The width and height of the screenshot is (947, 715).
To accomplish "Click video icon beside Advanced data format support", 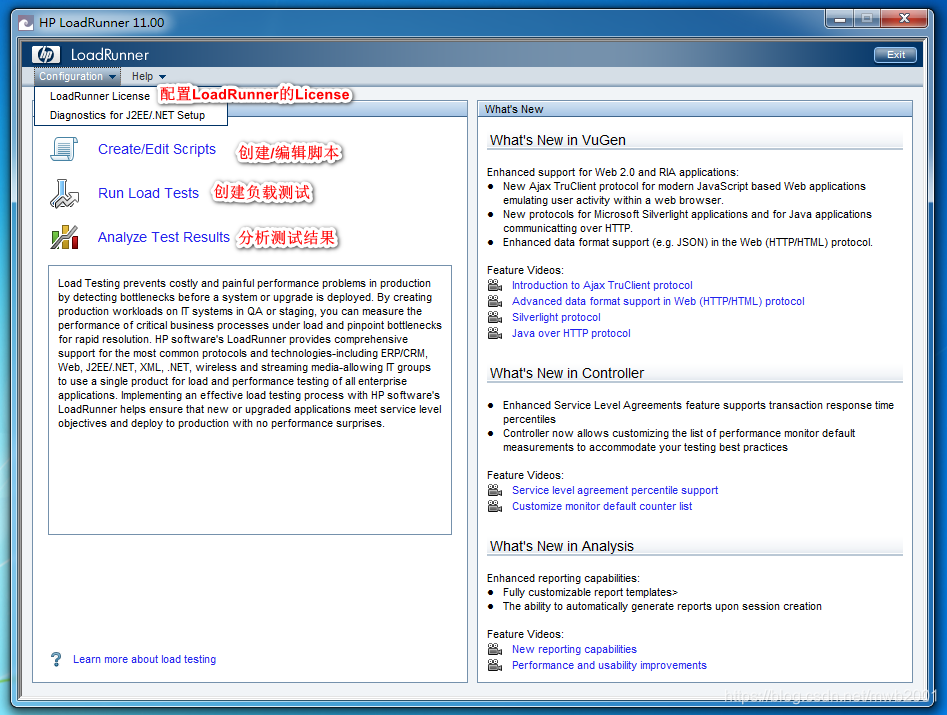I will [495, 301].
